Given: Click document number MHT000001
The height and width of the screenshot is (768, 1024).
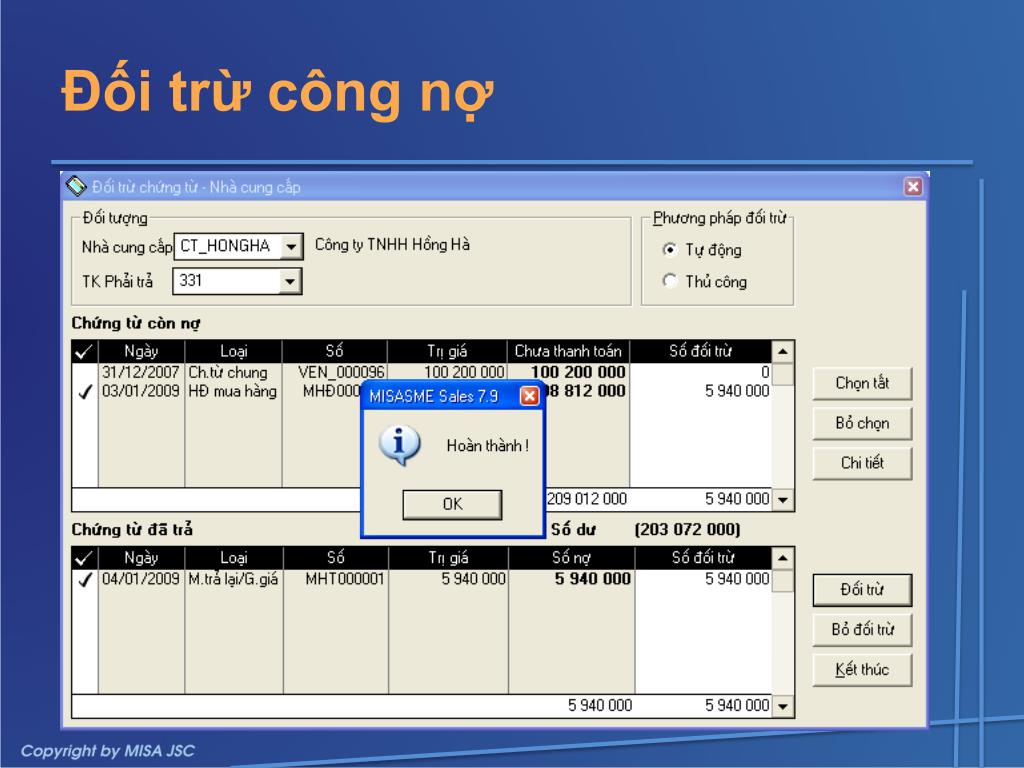Looking at the screenshot, I should [345, 579].
